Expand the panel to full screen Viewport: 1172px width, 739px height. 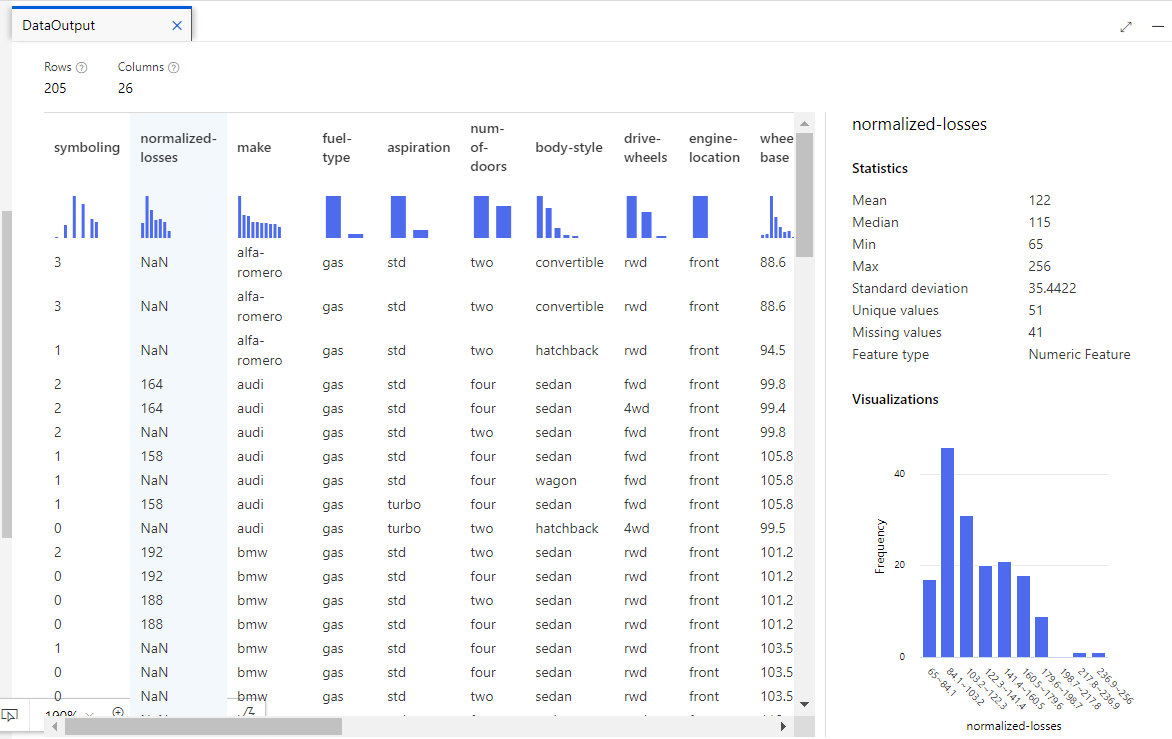coord(1126,27)
